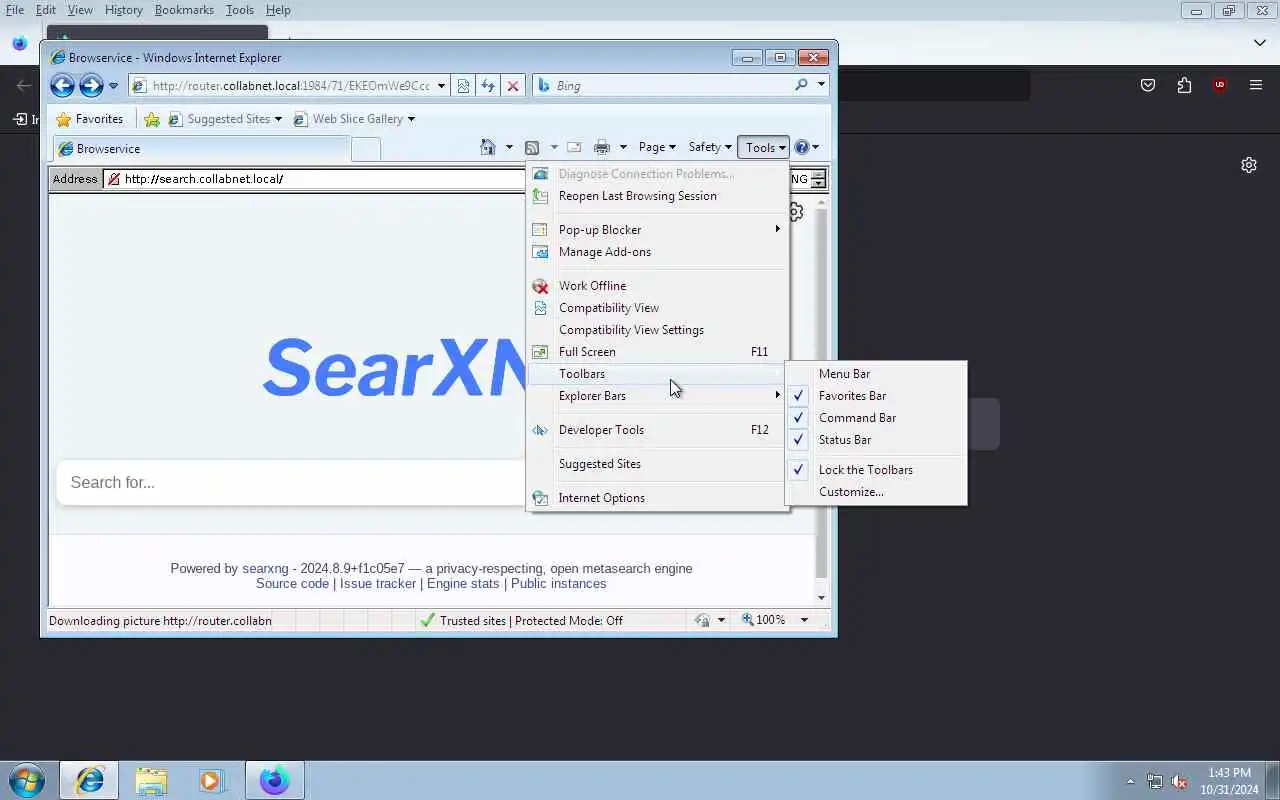Screen dimensions: 1280x800
Task: Toggle the Compatibility View icon in address bar
Action: click(x=463, y=86)
